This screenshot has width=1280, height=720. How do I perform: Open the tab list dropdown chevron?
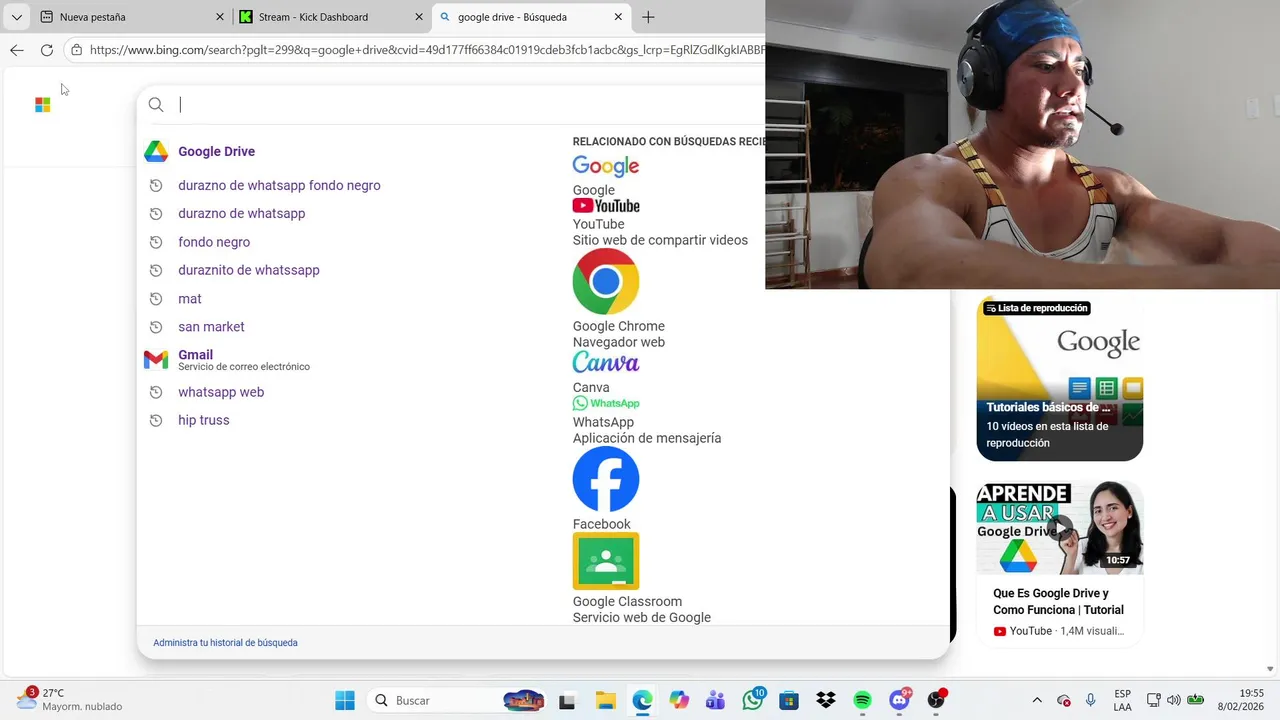(16, 17)
